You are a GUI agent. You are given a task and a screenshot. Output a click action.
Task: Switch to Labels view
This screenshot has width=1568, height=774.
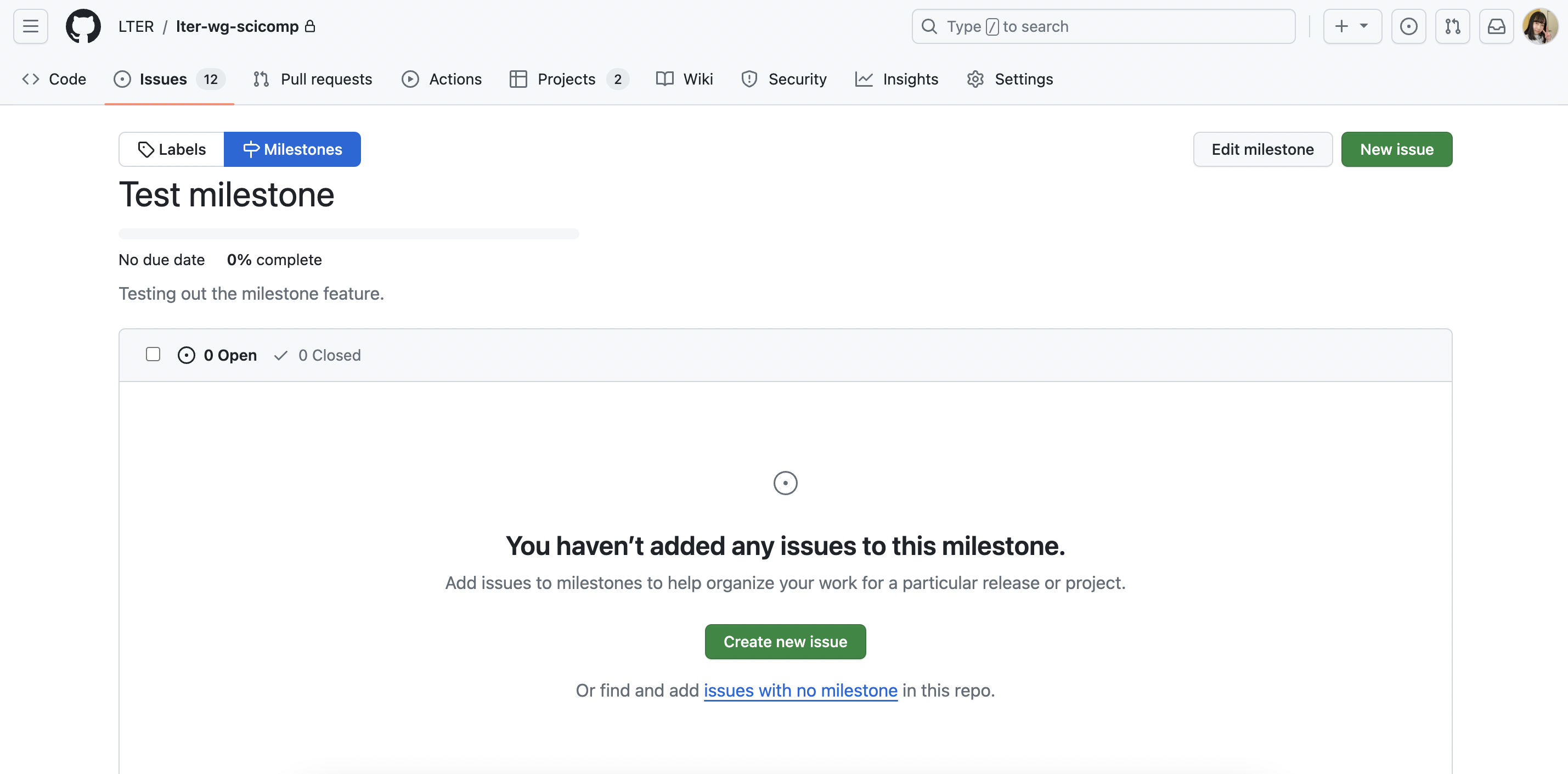(x=171, y=149)
